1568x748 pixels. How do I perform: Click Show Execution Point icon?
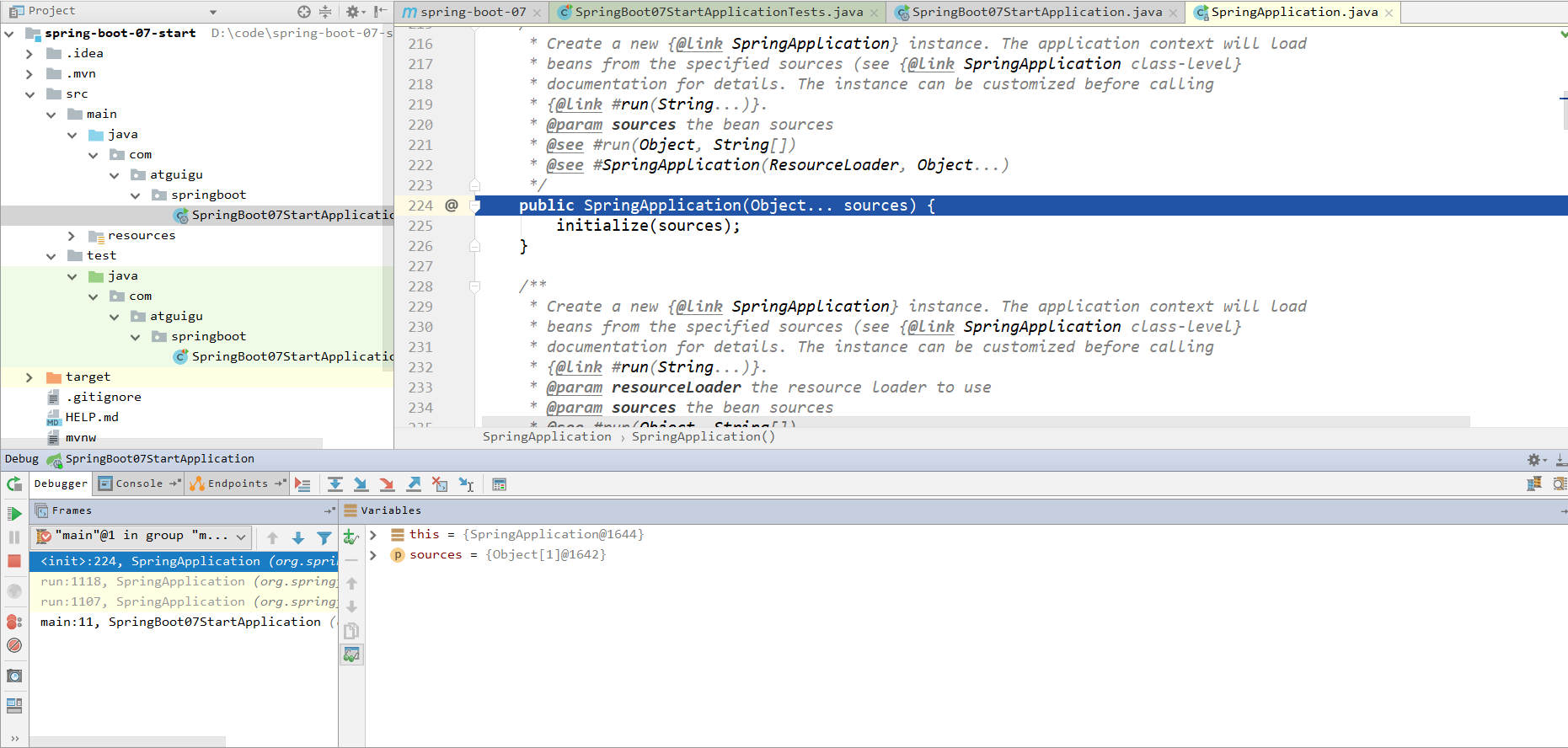click(303, 484)
